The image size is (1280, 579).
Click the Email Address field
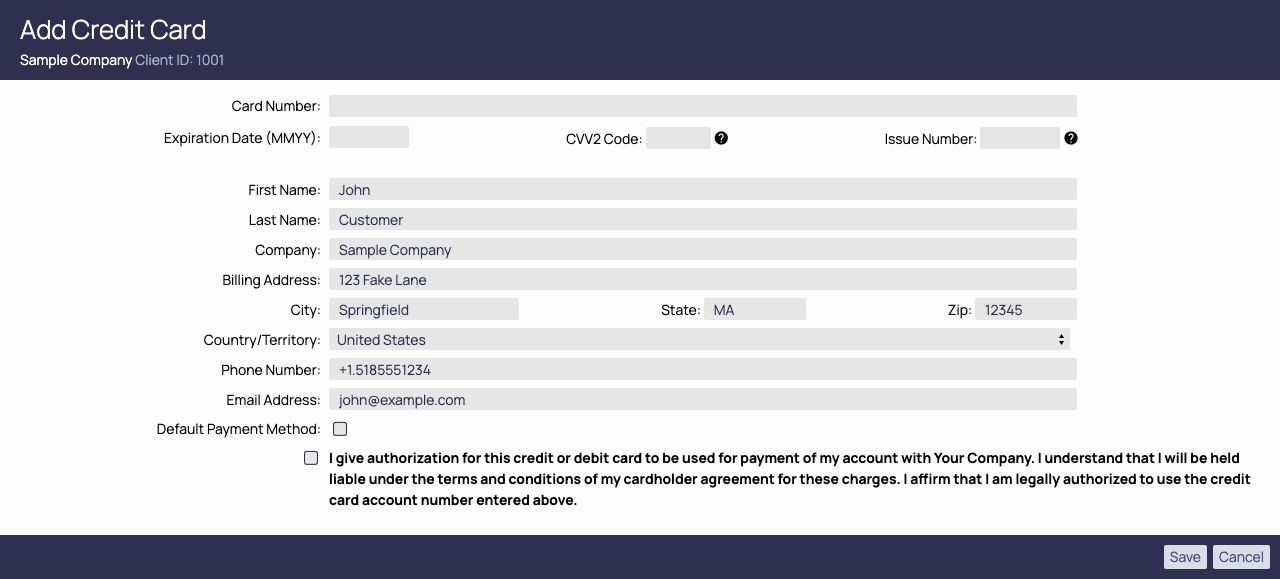703,400
